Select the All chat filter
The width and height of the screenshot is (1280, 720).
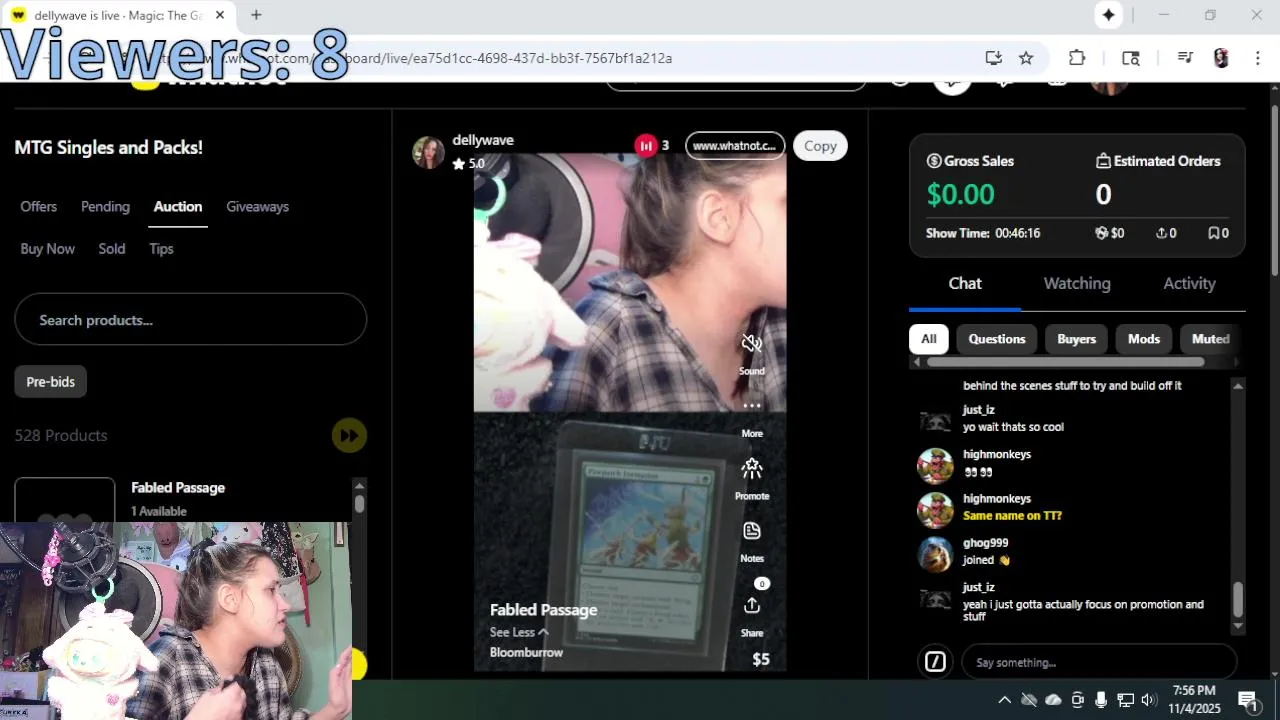pyautogui.click(x=929, y=339)
